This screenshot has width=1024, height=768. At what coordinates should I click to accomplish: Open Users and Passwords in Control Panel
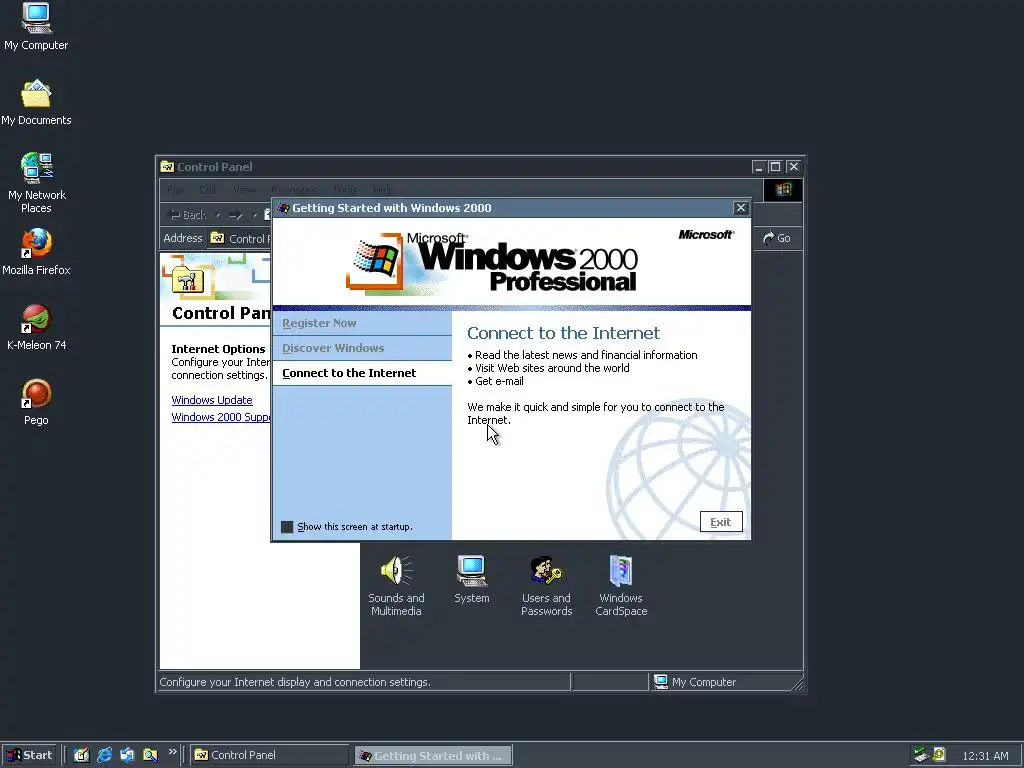pyautogui.click(x=546, y=586)
